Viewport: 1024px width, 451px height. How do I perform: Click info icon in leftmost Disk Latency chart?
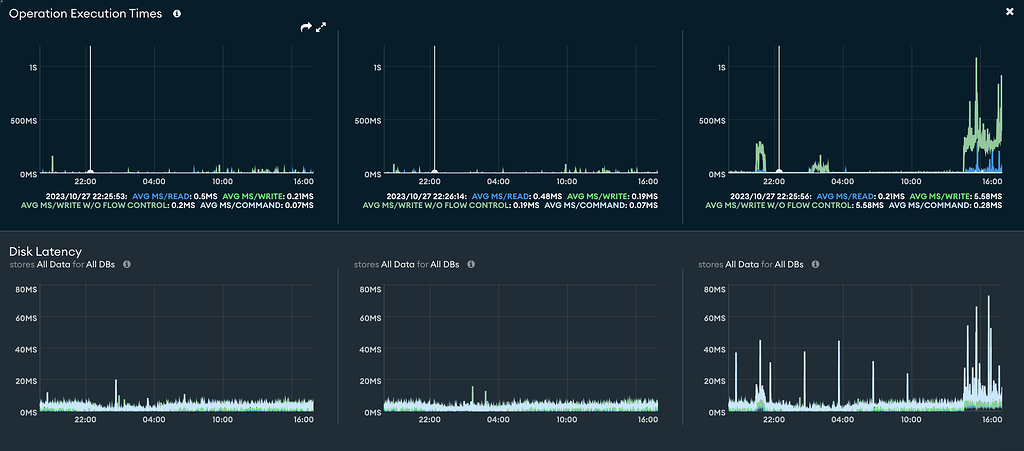point(127,265)
